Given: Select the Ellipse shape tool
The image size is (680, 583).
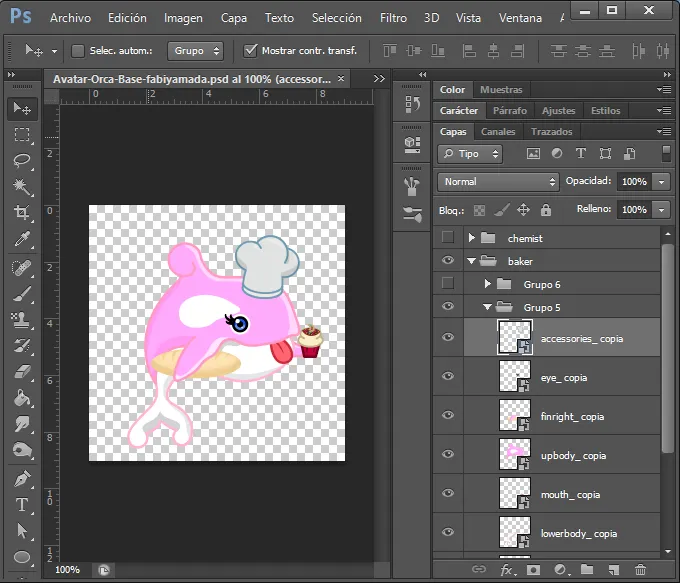Looking at the screenshot, I should tap(22, 557).
